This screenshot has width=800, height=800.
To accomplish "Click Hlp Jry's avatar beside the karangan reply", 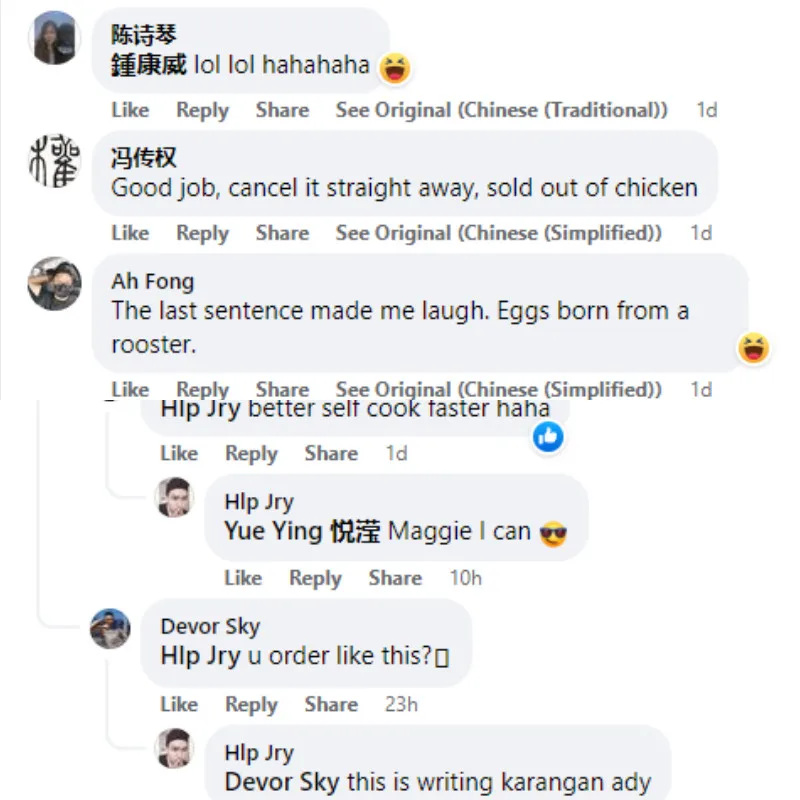I will (175, 748).
